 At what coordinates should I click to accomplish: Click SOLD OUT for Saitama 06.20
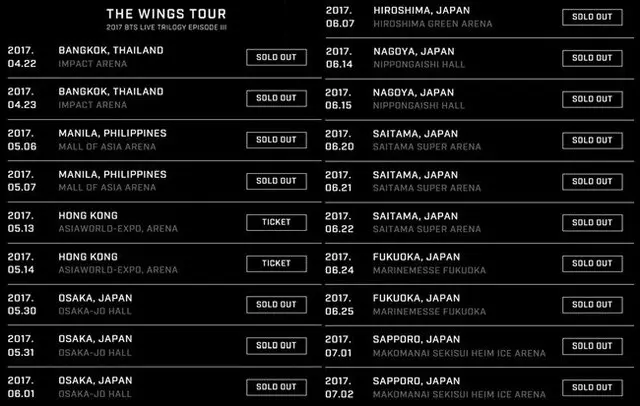point(592,140)
